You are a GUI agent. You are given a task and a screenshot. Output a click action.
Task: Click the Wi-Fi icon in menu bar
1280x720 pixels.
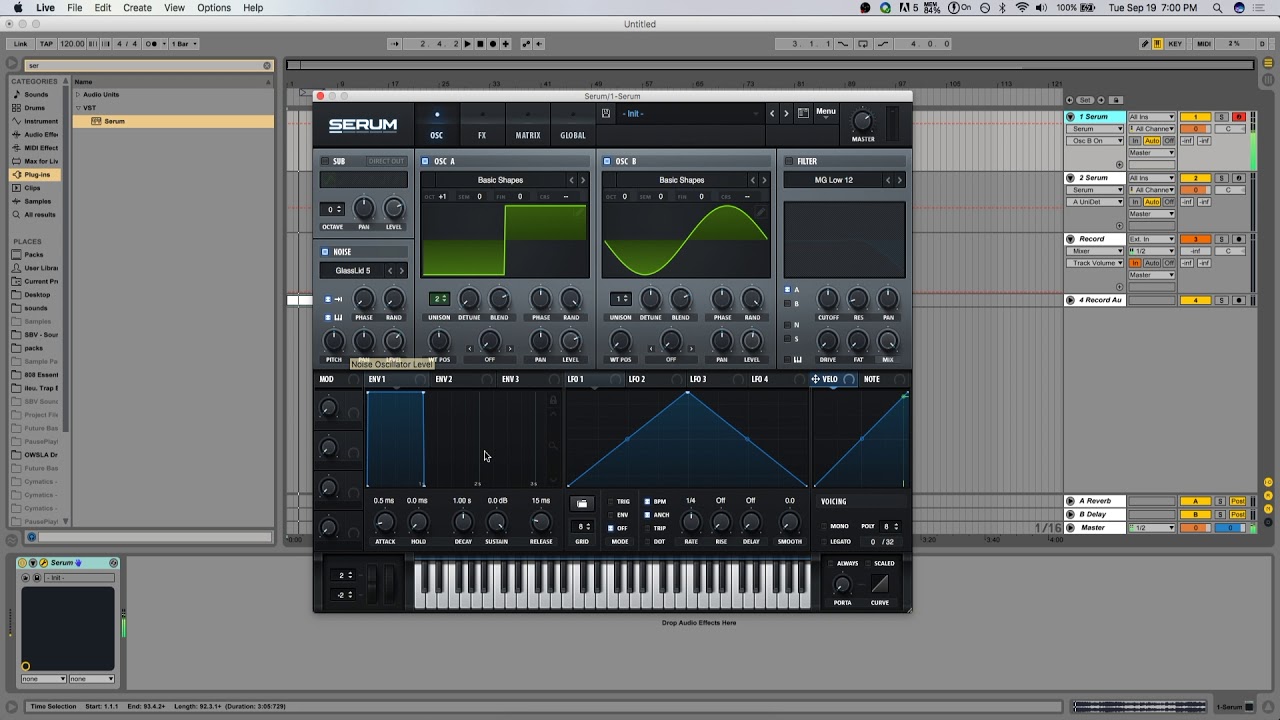point(1022,8)
